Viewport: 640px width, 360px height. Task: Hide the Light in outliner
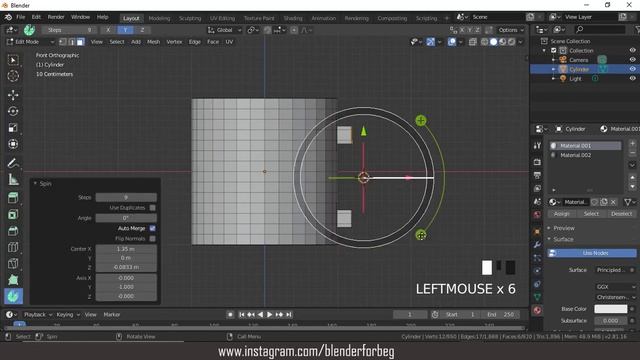pyautogui.click(x=632, y=78)
